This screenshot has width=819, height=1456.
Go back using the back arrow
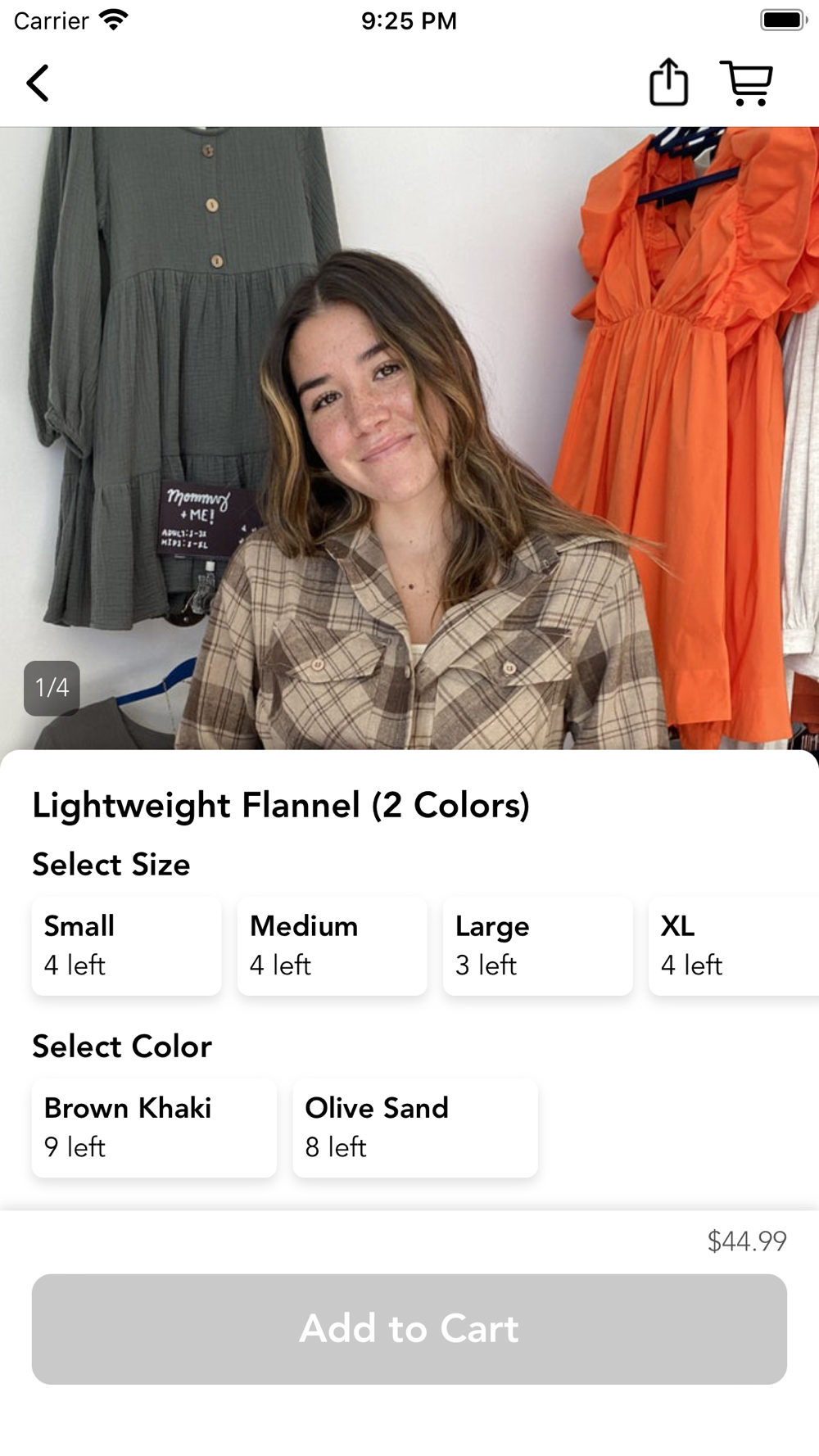(x=38, y=83)
